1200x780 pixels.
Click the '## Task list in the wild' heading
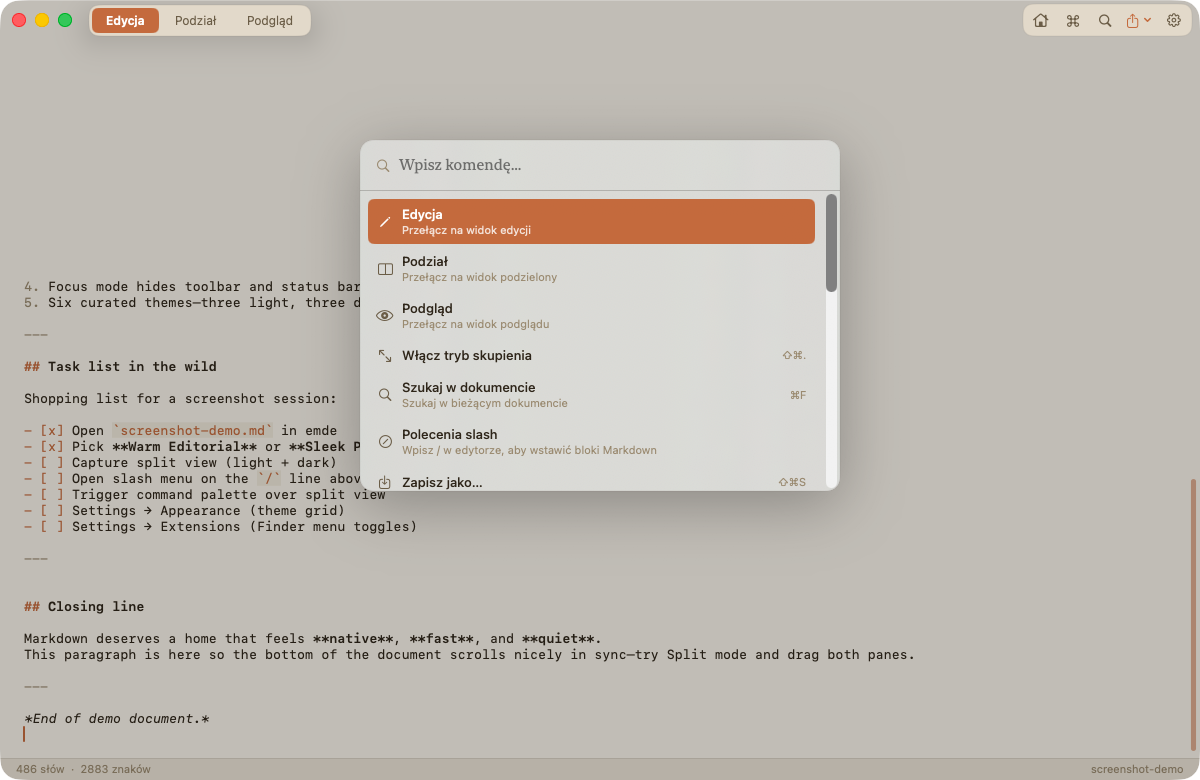click(120, 366)
